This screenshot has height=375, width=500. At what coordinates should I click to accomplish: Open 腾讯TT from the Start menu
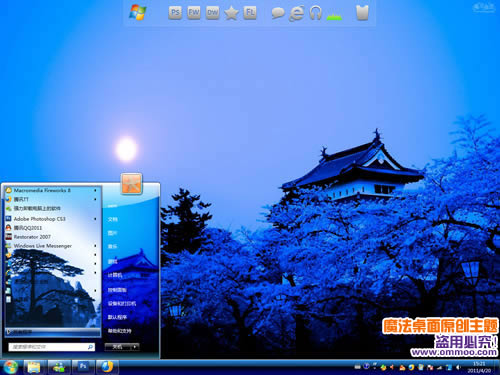tap(52, 199)
